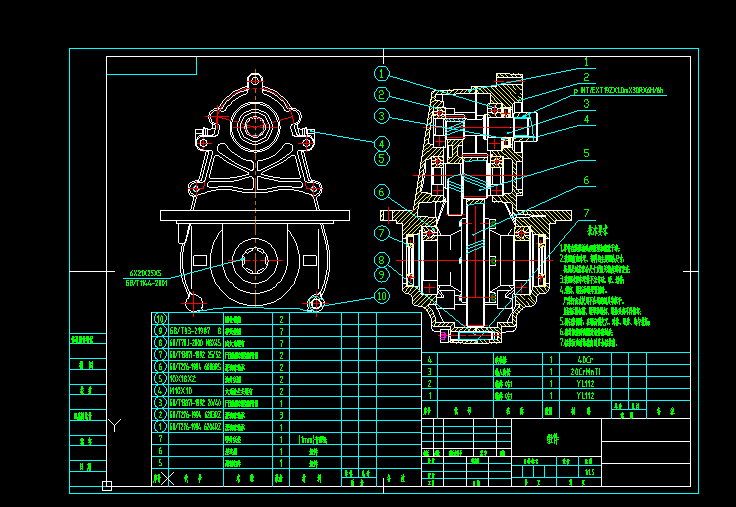
Task: Select the circled 7 in the parts list
Action: point(160,355)
